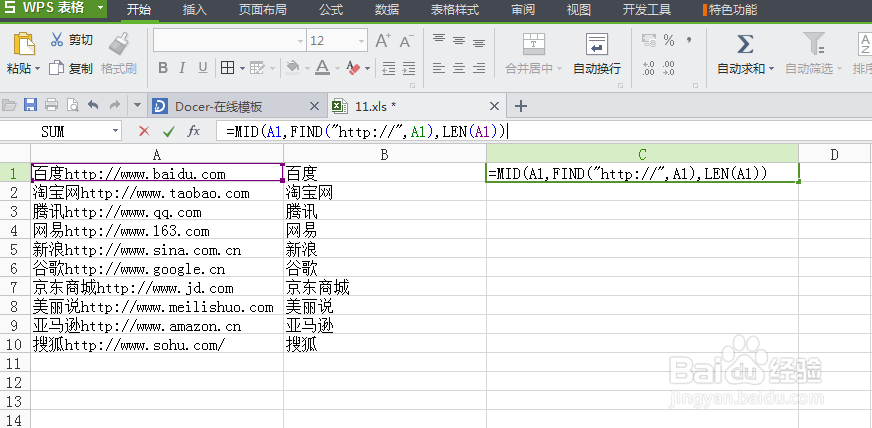Image resolution: width=872 pixels, height=428 pixels.
Task: Click the Print Preview icon
Action: tap(72, 105)
